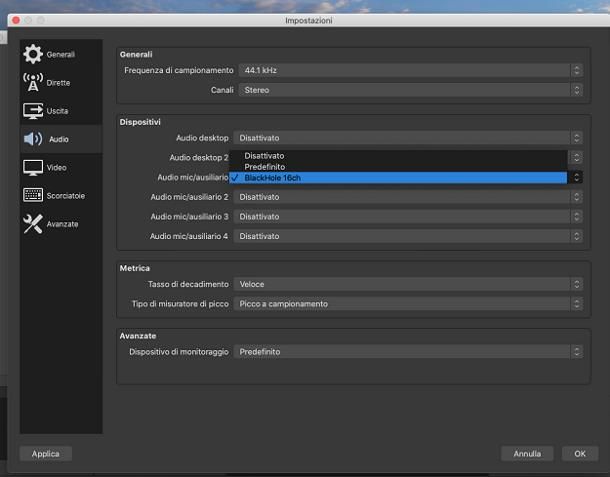Click the Metrica section heading
The width and height of the screenshot is (610, 477).
(x=135, y=268)
